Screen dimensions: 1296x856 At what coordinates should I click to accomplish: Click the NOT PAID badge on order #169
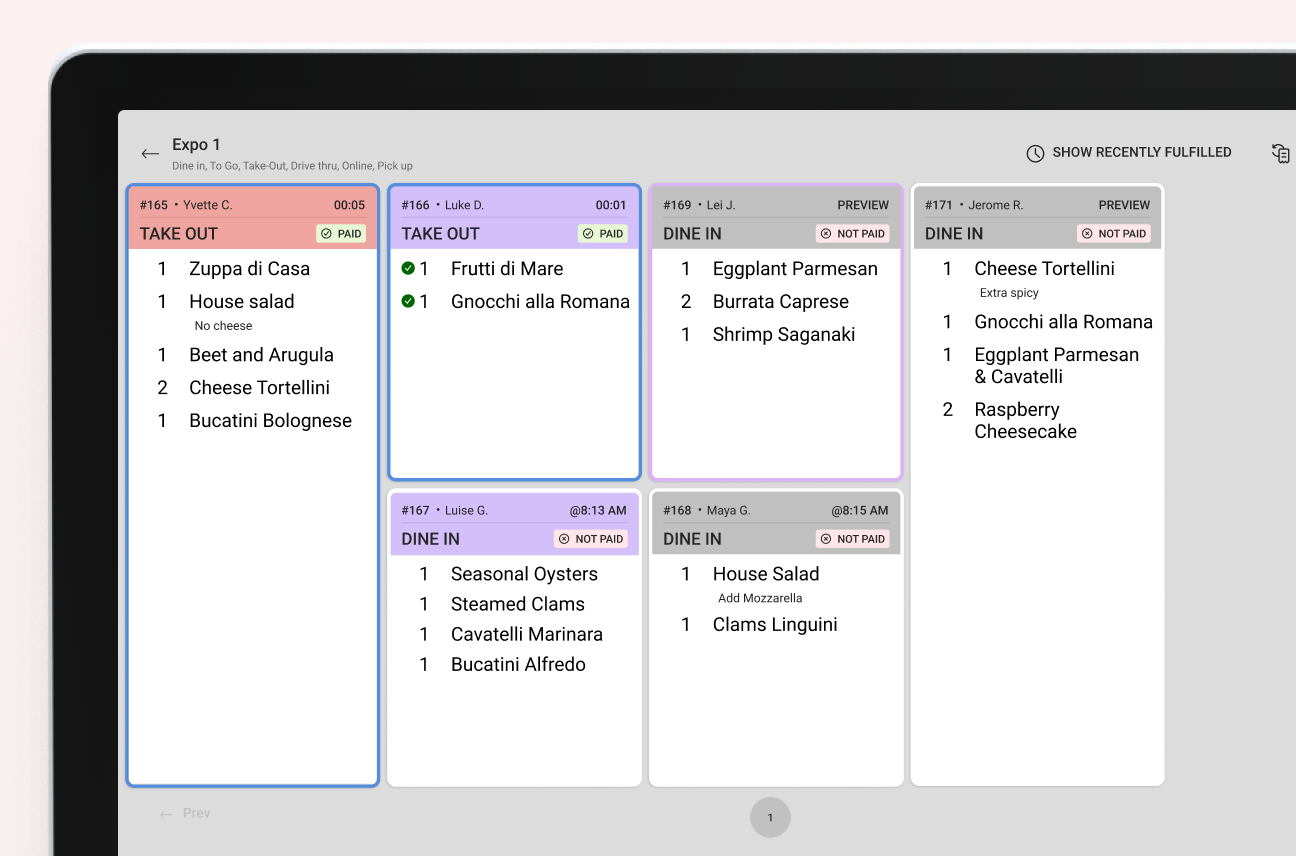tap(852, 233)
